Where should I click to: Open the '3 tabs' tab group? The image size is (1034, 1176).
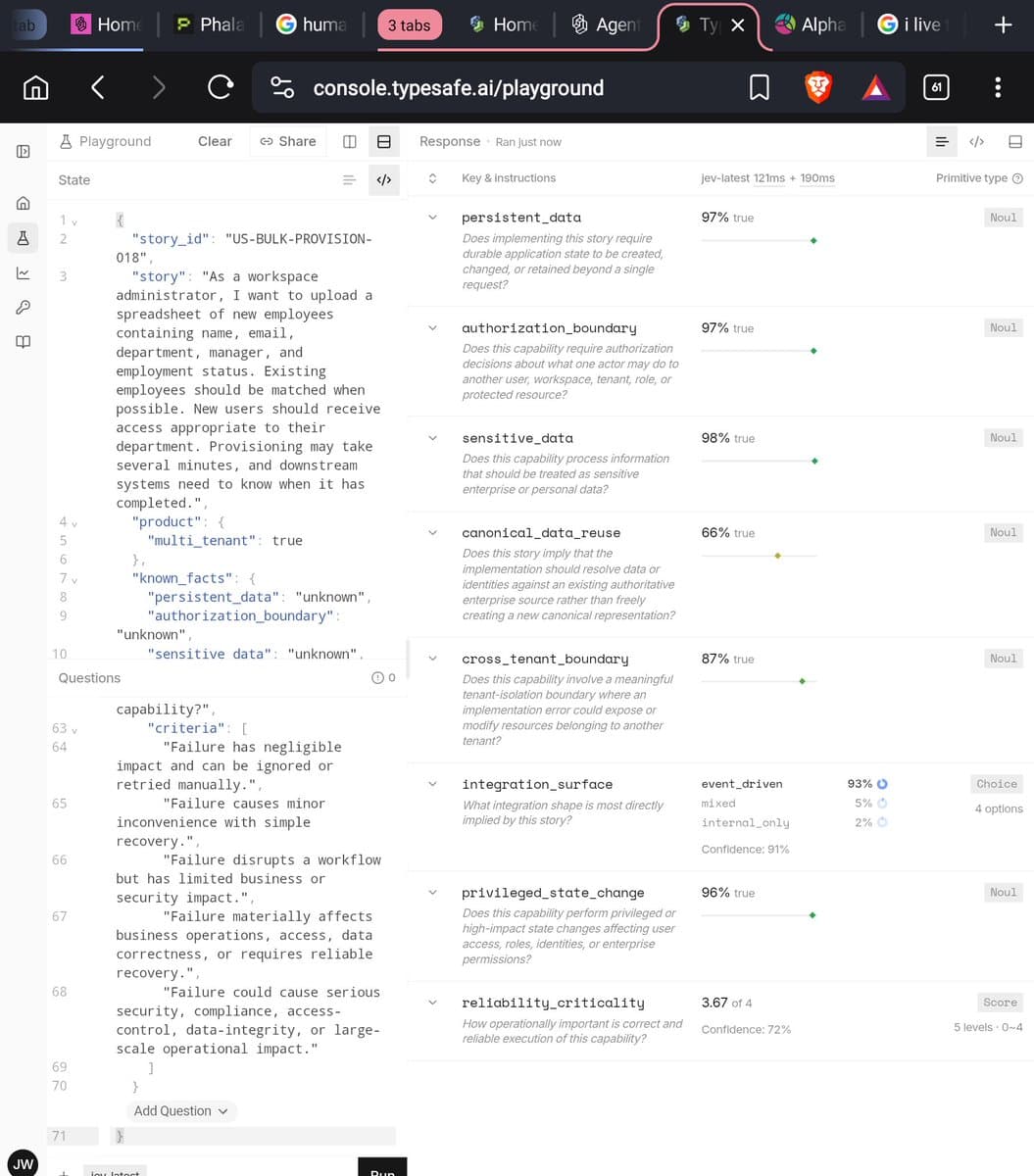409,25
